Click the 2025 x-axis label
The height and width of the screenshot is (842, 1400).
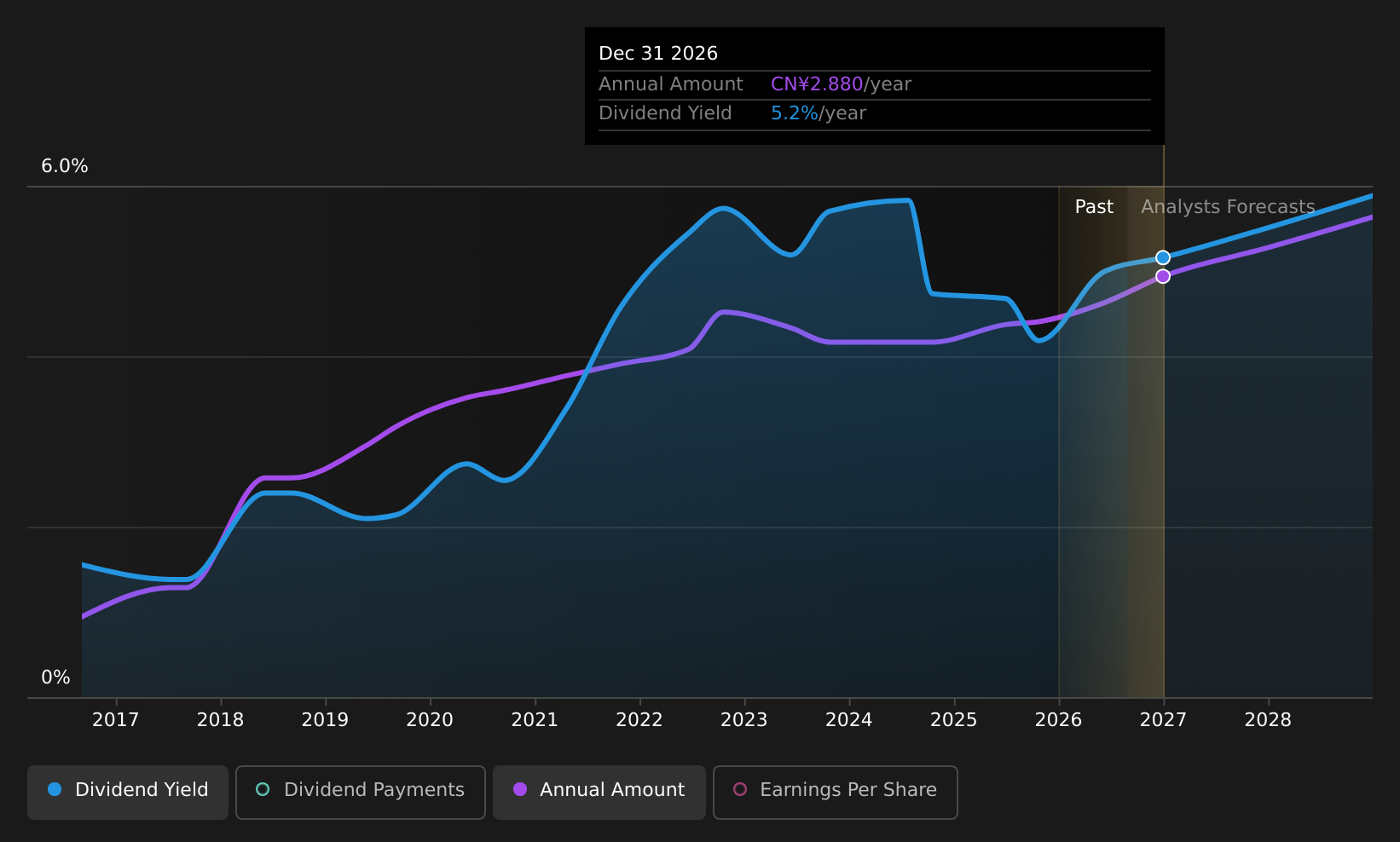954,720
